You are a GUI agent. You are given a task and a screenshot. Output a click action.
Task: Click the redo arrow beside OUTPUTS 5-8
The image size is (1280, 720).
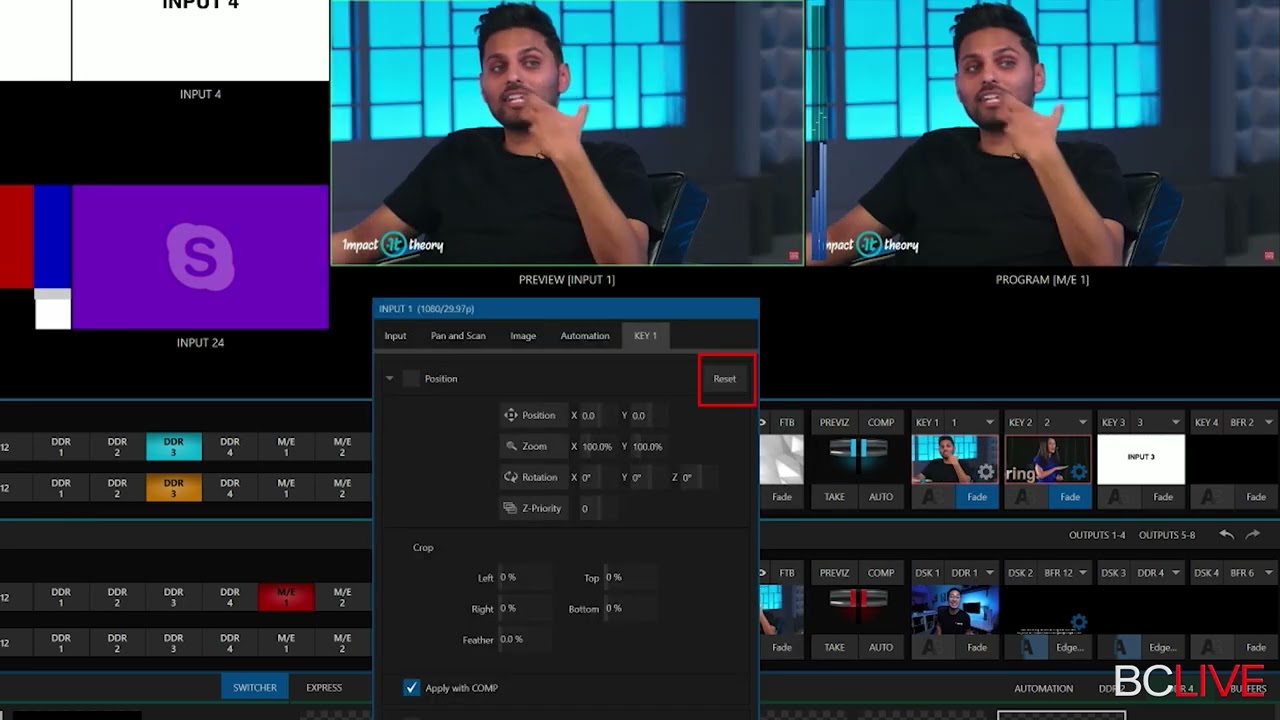1253,535
